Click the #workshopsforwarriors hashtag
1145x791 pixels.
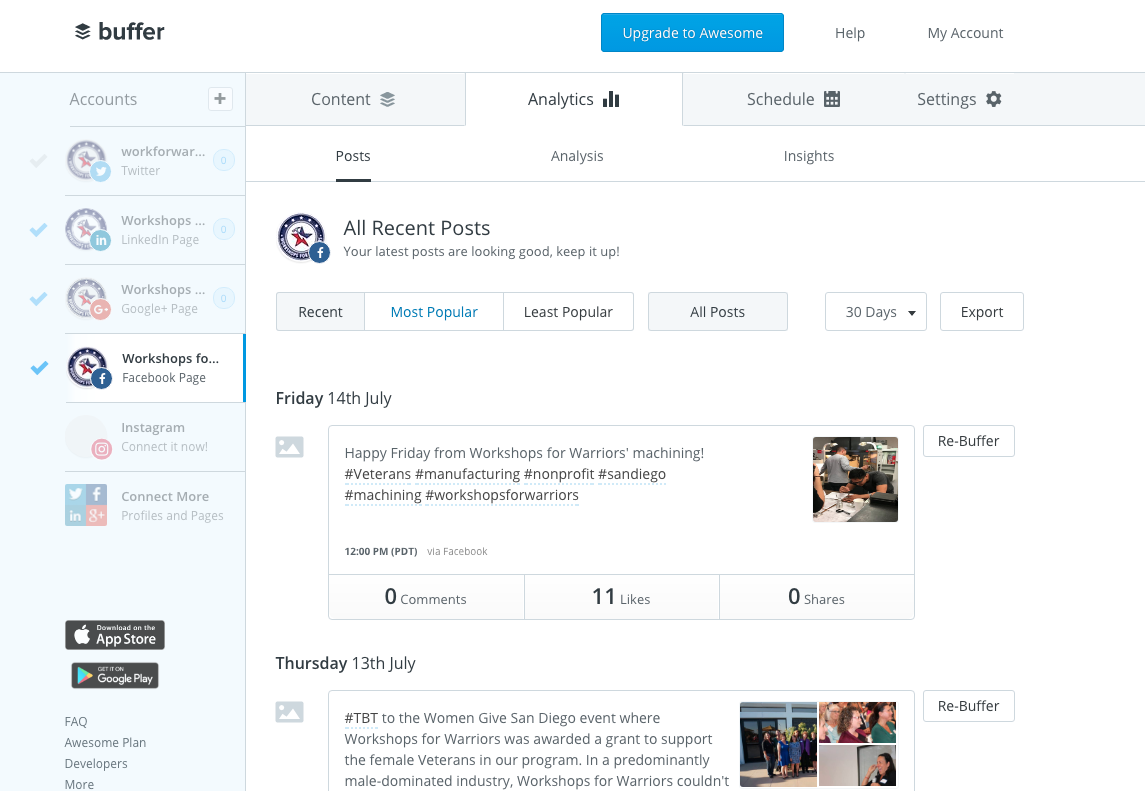[502, 495]
